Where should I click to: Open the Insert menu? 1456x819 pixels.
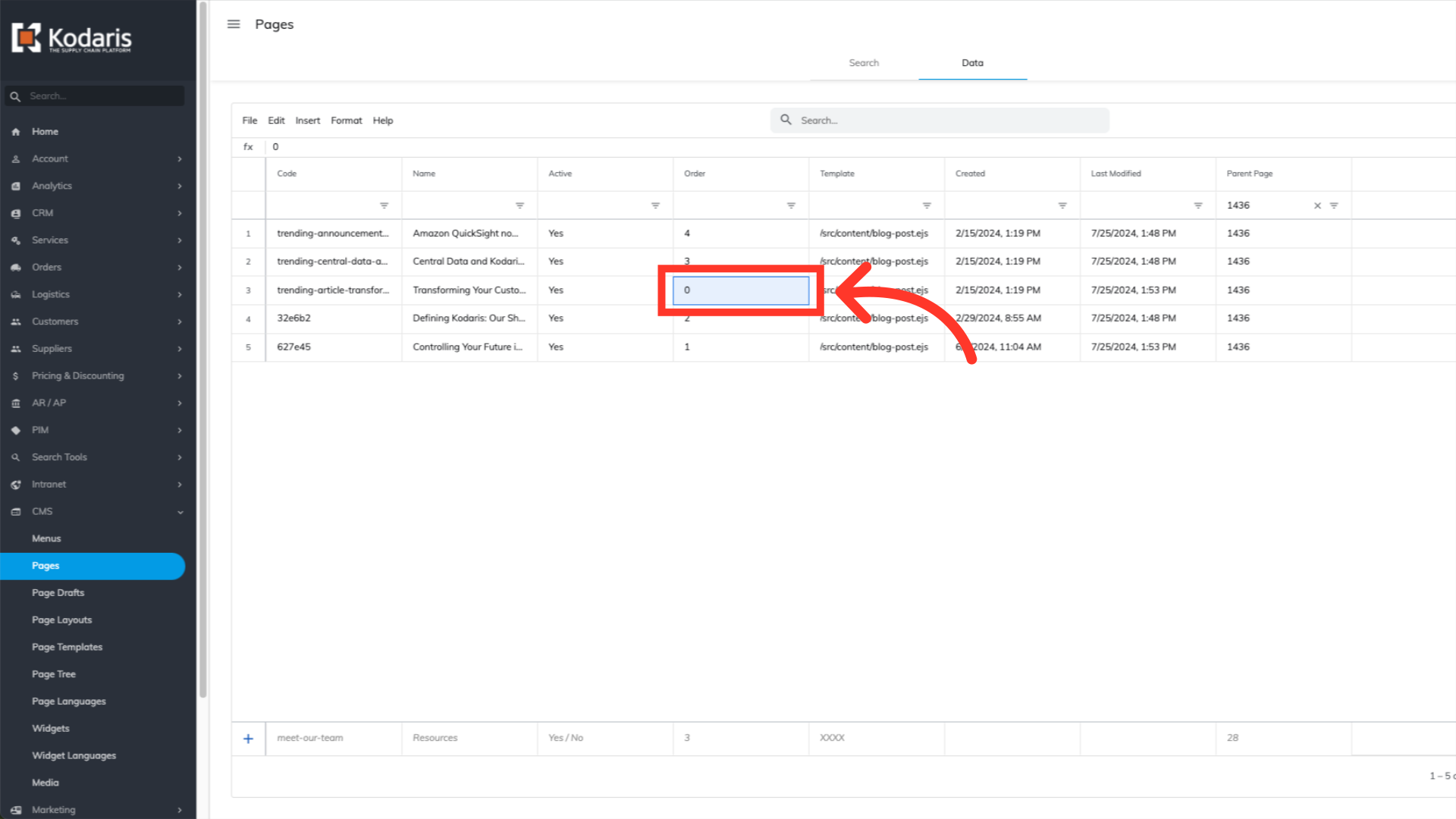coord(307,121)
